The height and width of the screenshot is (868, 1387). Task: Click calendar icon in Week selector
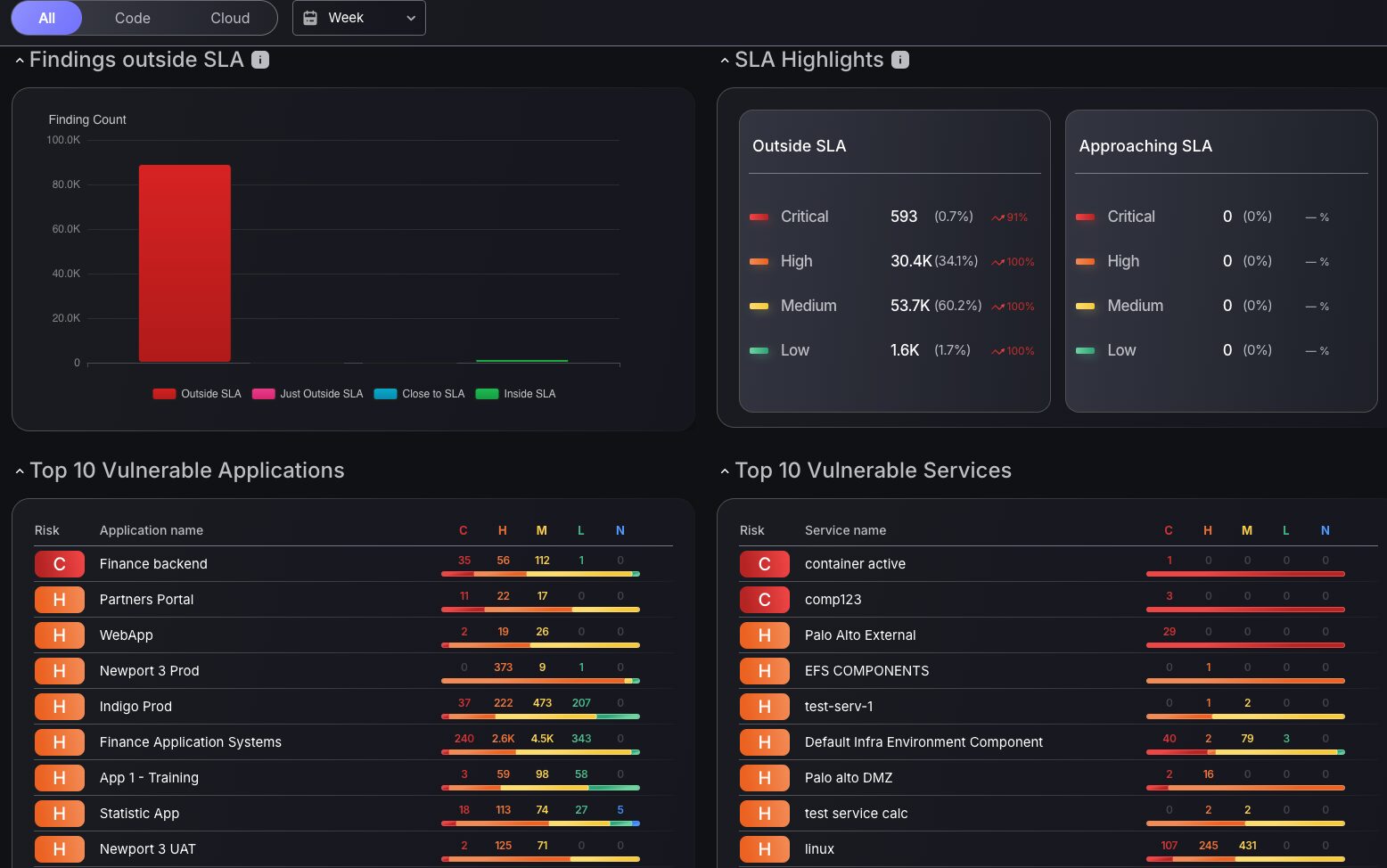[310, 18]
